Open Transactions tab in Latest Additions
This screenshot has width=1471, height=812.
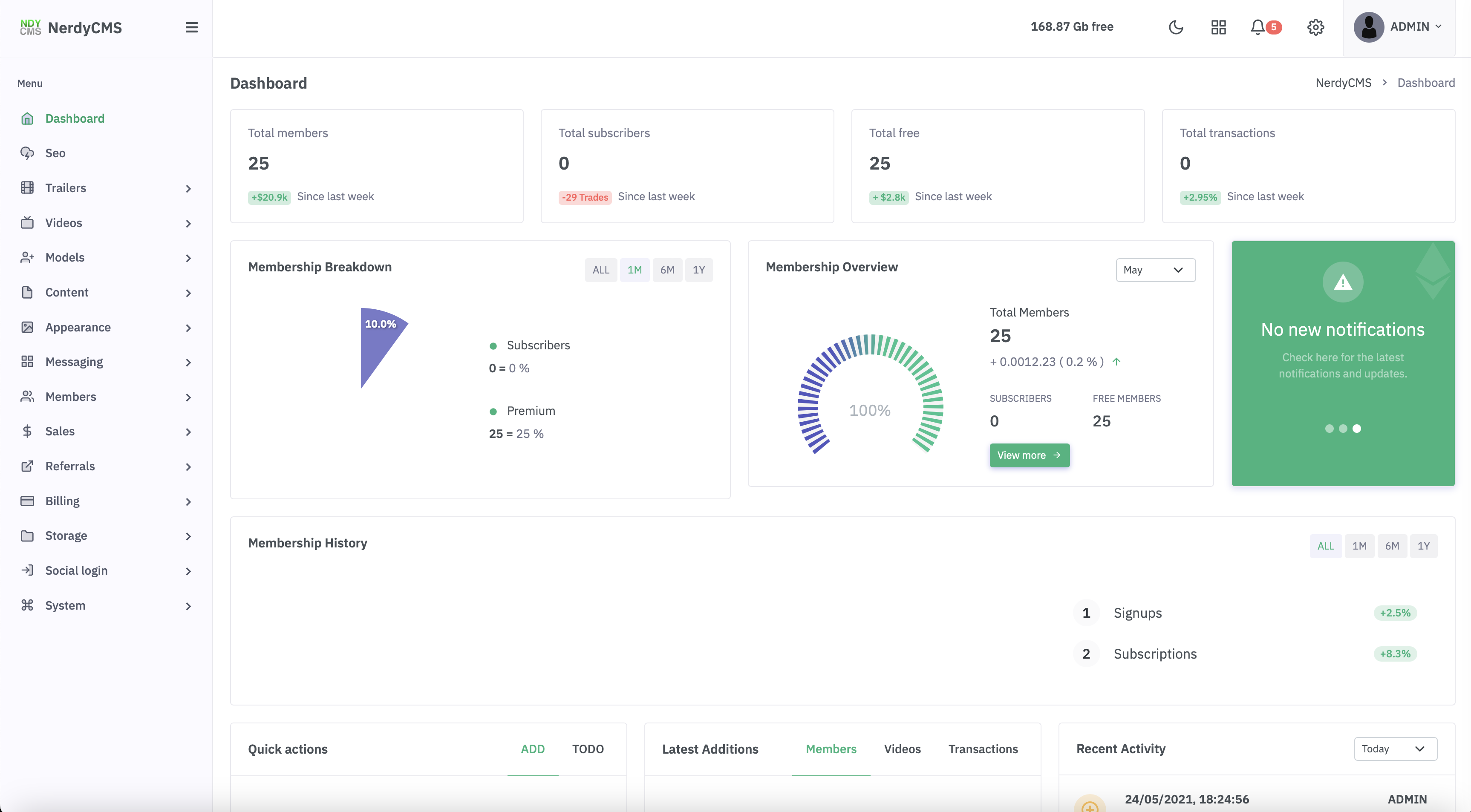point(983,749)
